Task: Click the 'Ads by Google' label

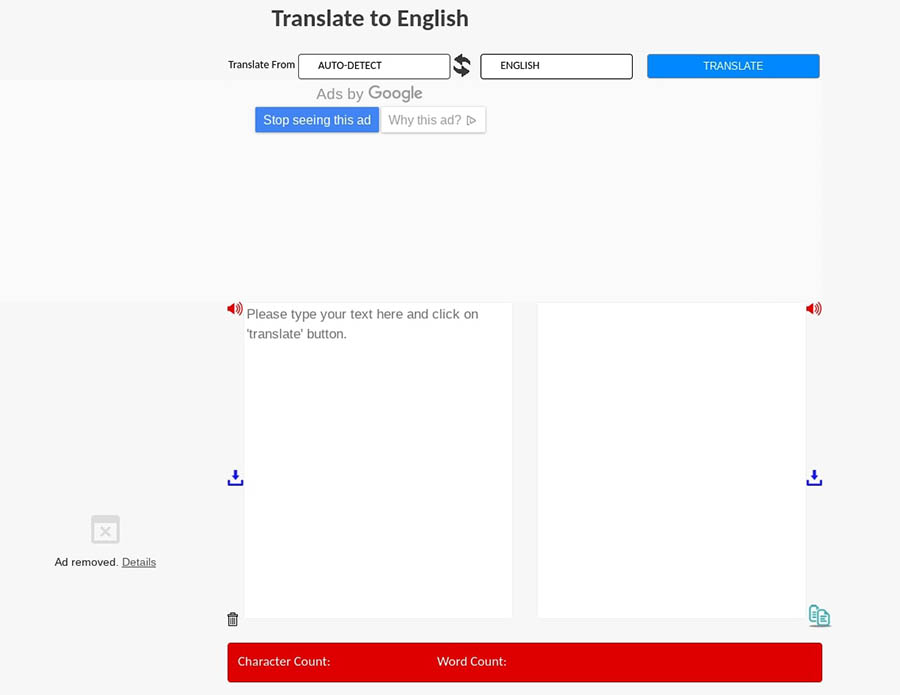Action: [x=369, y=94]
